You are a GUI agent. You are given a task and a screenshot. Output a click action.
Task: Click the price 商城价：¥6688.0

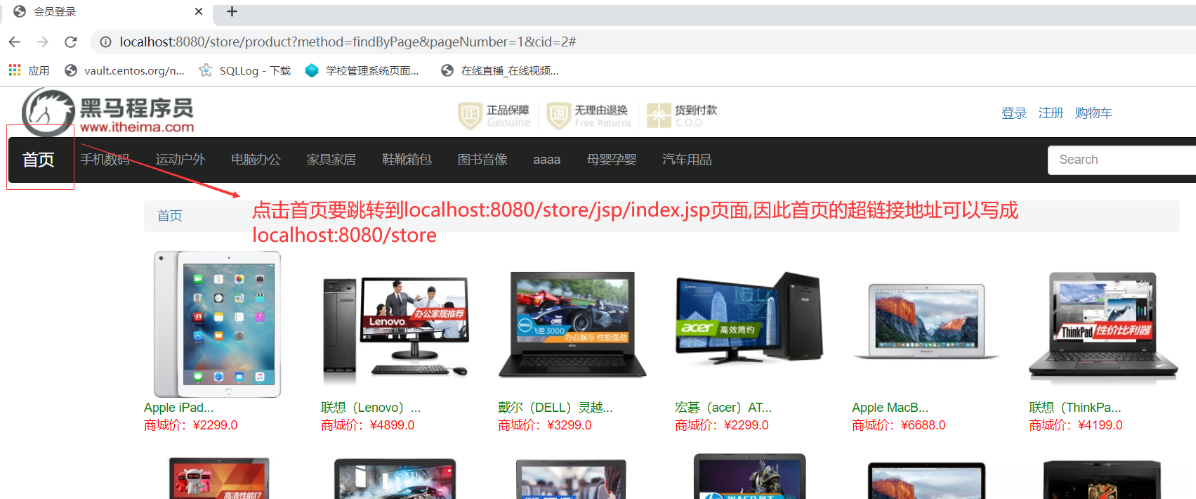coord(899,425)
